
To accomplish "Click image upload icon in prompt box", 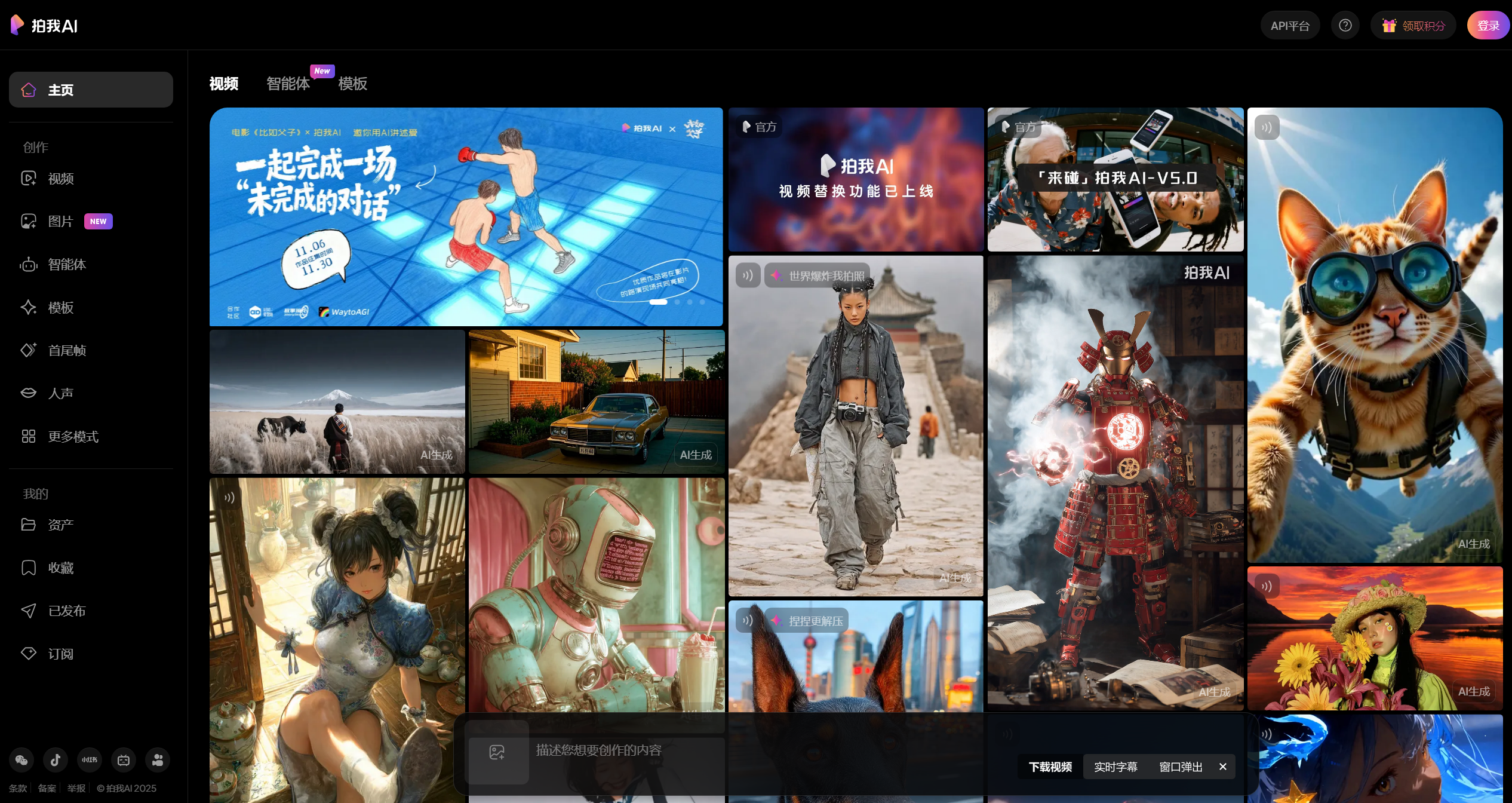I will click(x=497, y=752).
